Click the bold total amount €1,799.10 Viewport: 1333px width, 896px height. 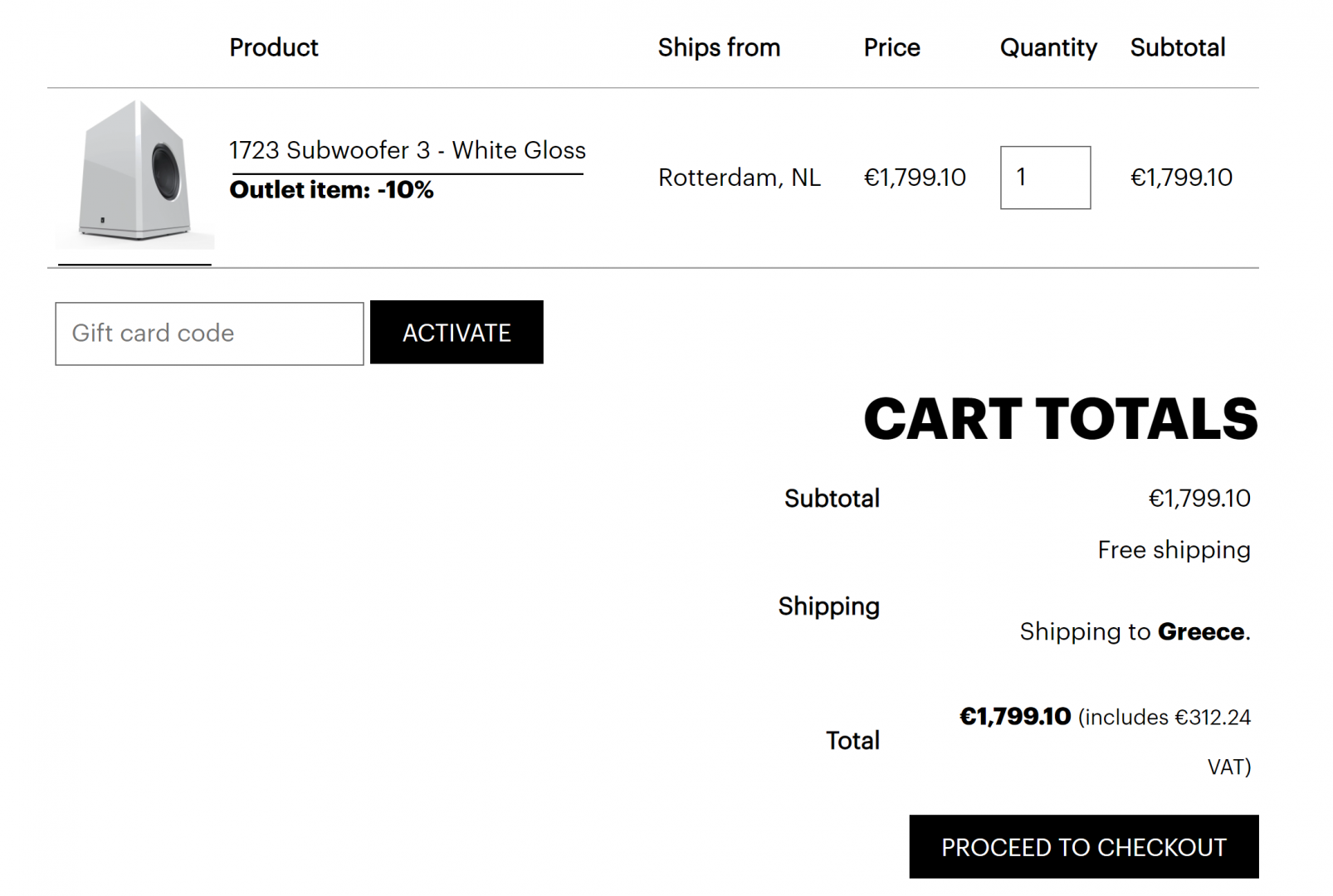pyautogui.click(x=1015, y=717)
